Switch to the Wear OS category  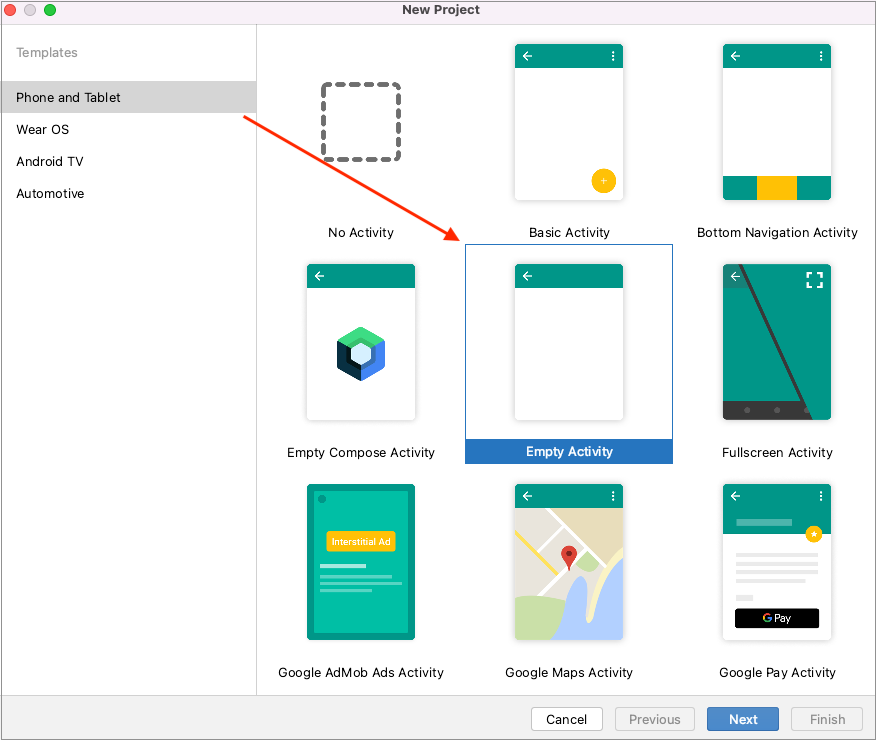(x=42, y=129)
